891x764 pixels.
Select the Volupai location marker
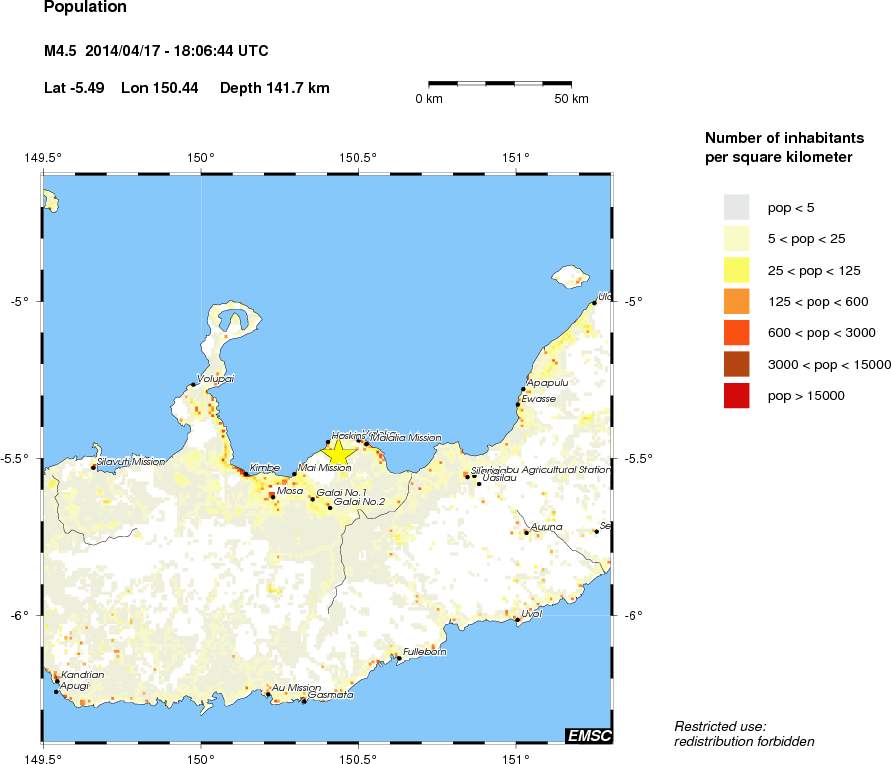(193, 385)
